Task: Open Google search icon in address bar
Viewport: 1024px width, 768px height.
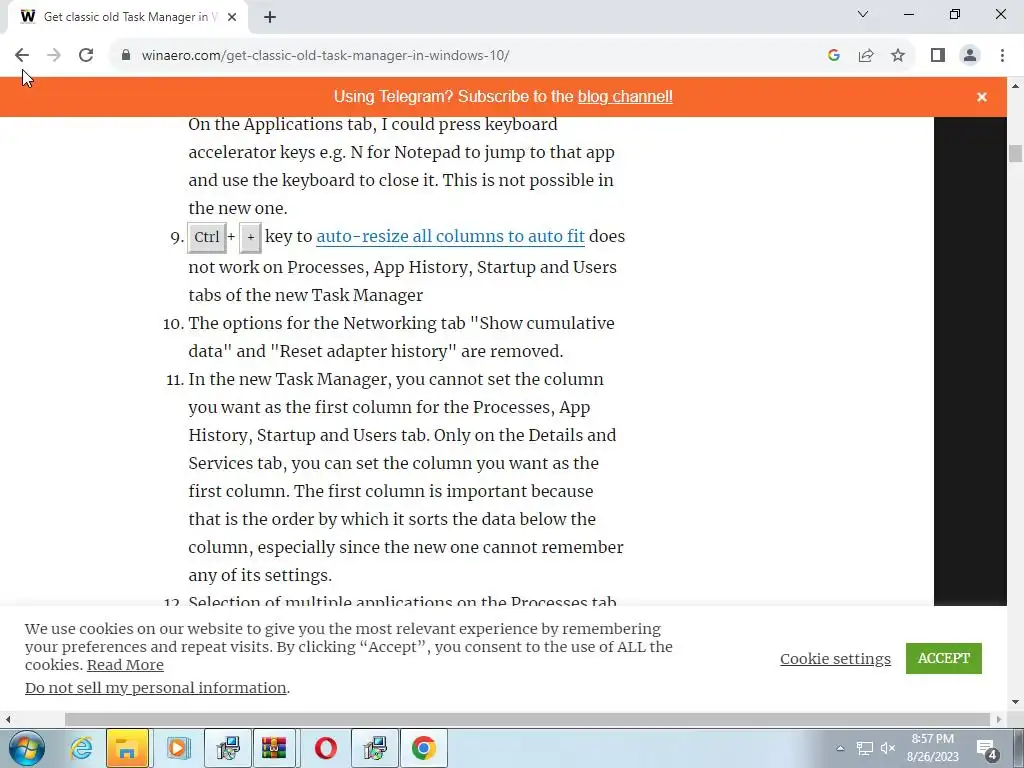Action: pyautogui.click(x=833, y=56)
